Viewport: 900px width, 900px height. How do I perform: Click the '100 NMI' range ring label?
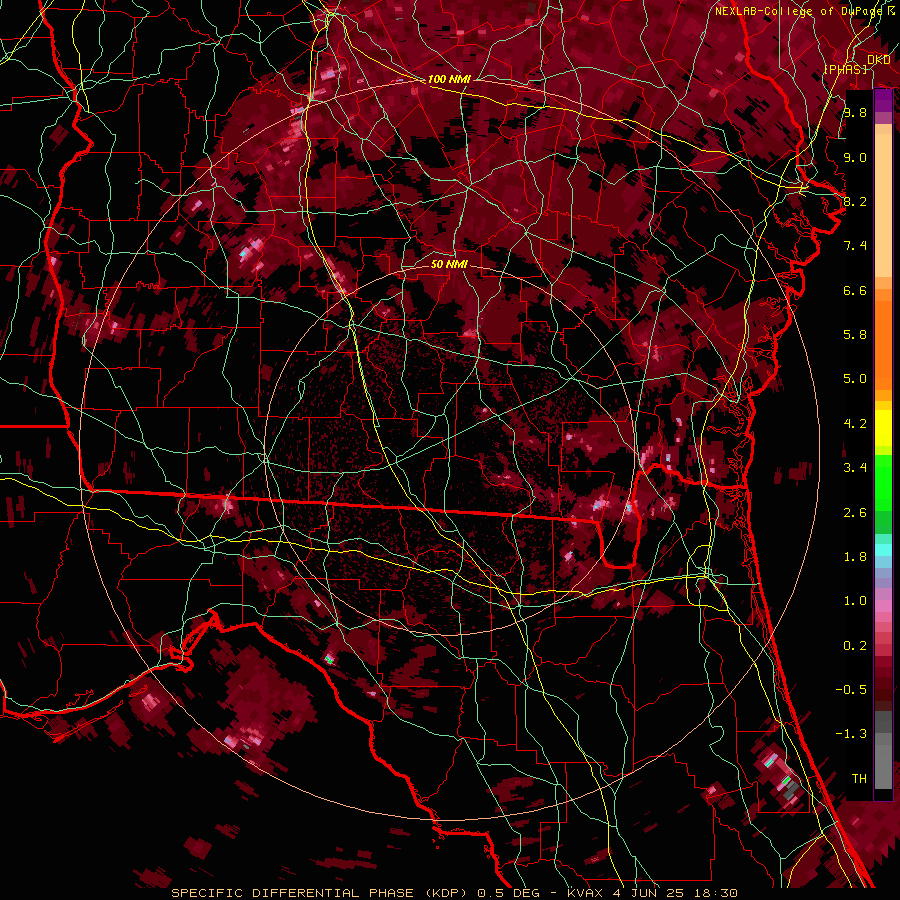click(x=449, y=79)
